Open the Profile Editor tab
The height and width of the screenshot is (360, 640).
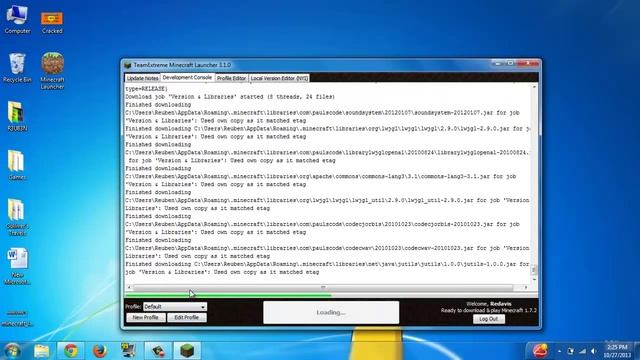point(231,78)
